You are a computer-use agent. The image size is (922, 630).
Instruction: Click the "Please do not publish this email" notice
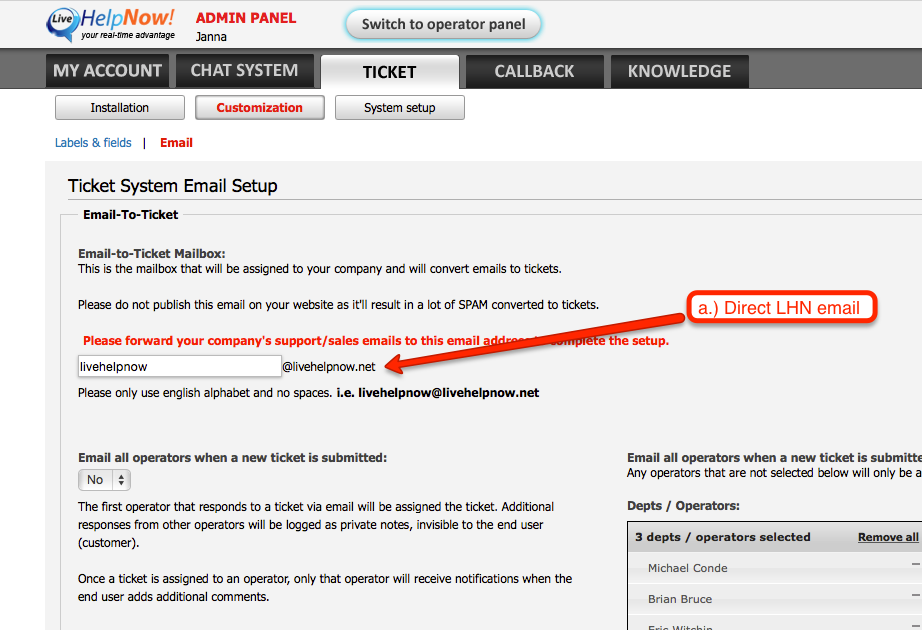tap(339, 305)
